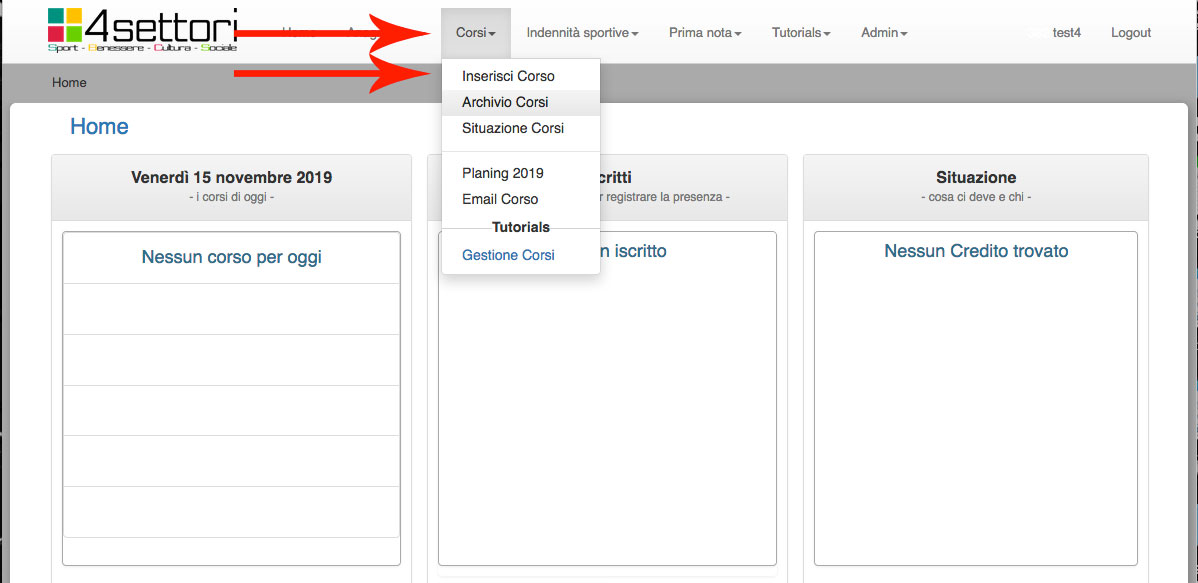Choose Archivio Corsi menu entry

point(505,102)
